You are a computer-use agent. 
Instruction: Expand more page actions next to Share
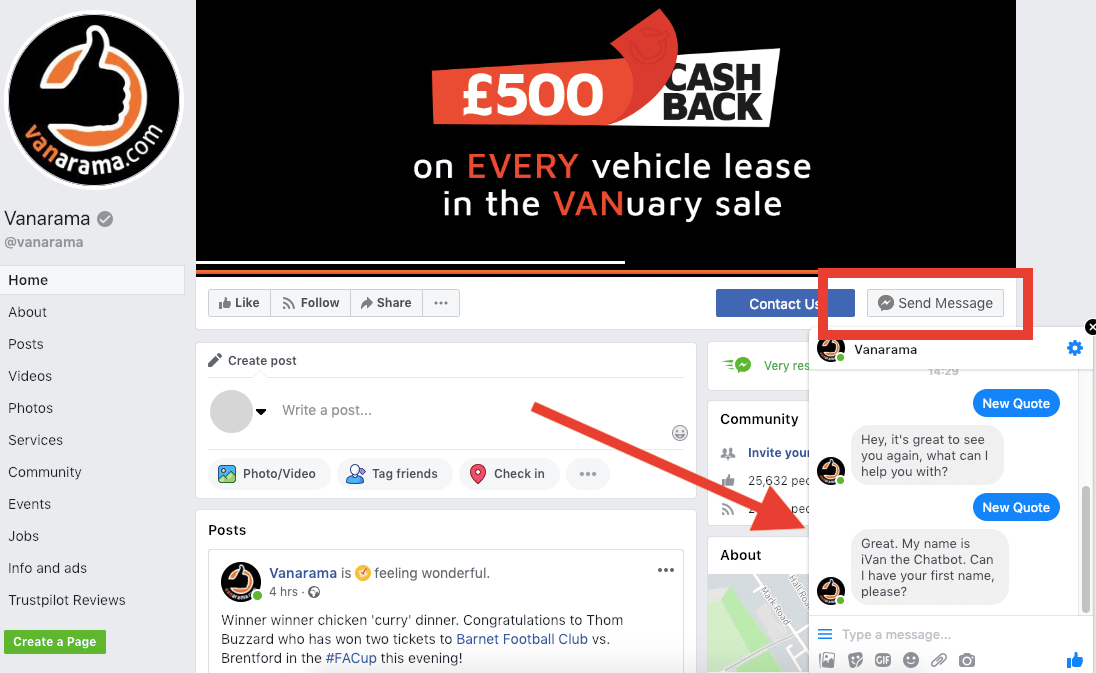click(440, 303)
